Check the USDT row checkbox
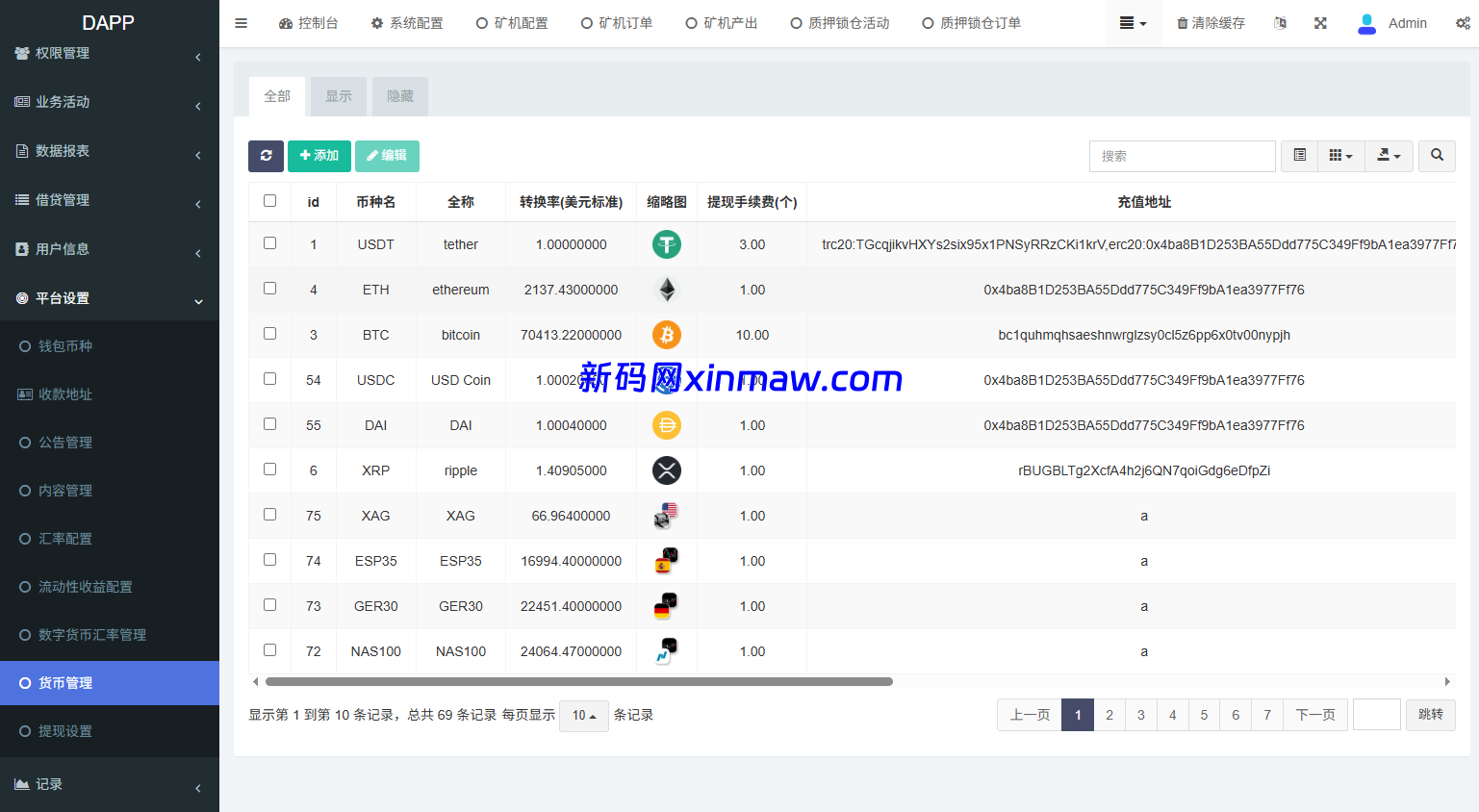 click(x=270, y=243)
